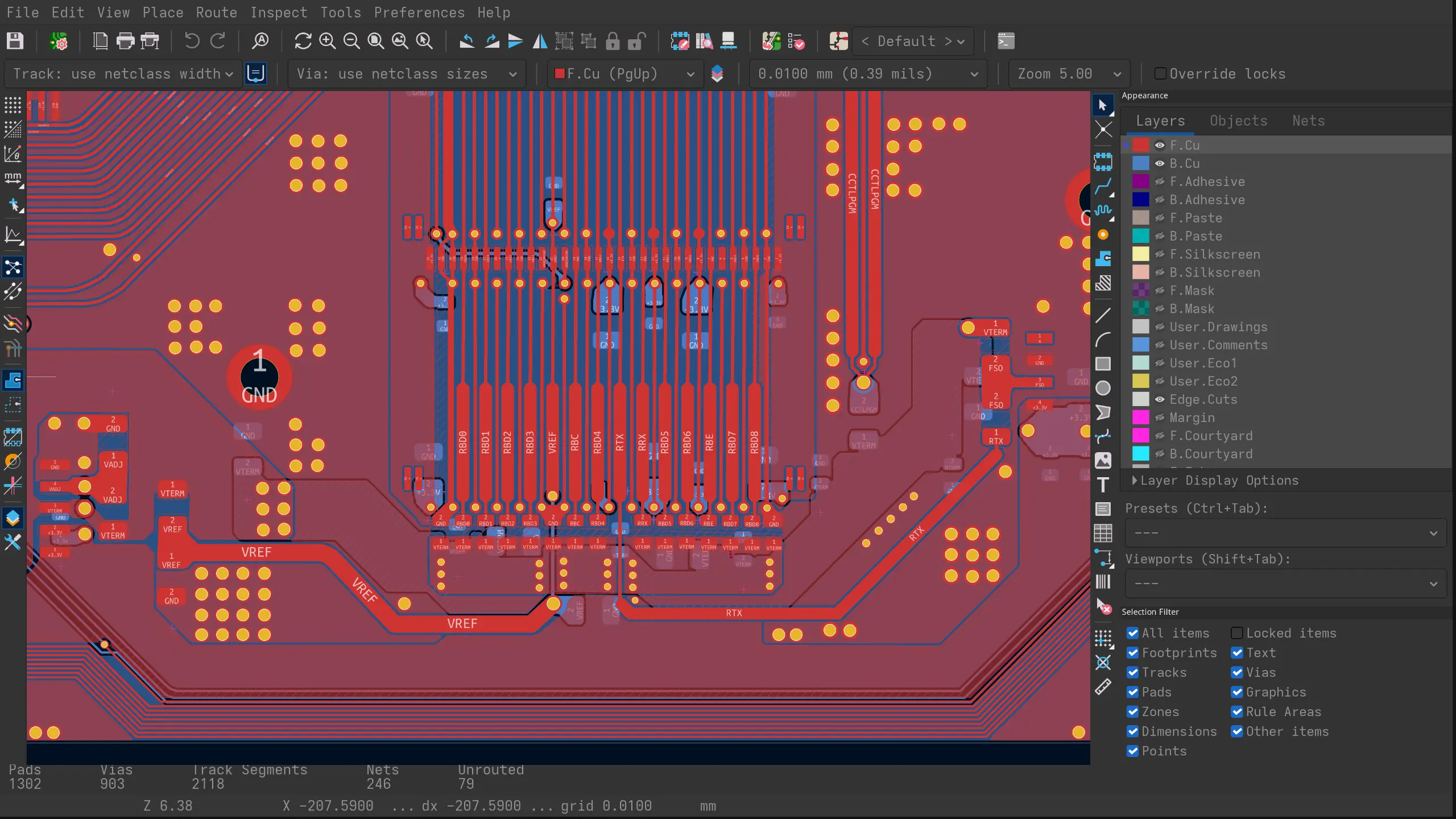Click the Mirror footprint icon
The height and width of the screenshot is (819, 1456).
(x=540, y=41)
